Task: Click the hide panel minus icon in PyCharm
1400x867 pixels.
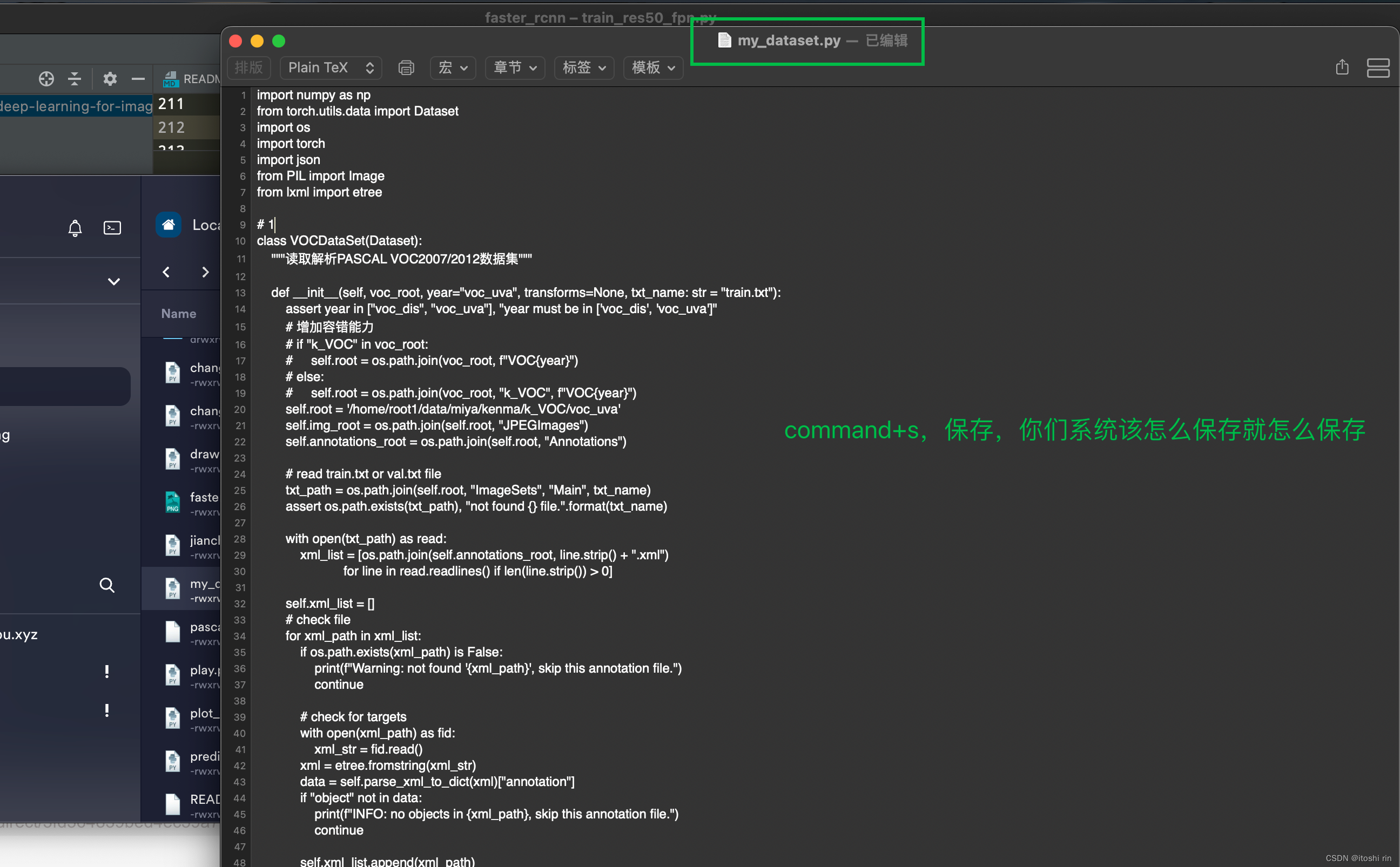Action: 138,79
